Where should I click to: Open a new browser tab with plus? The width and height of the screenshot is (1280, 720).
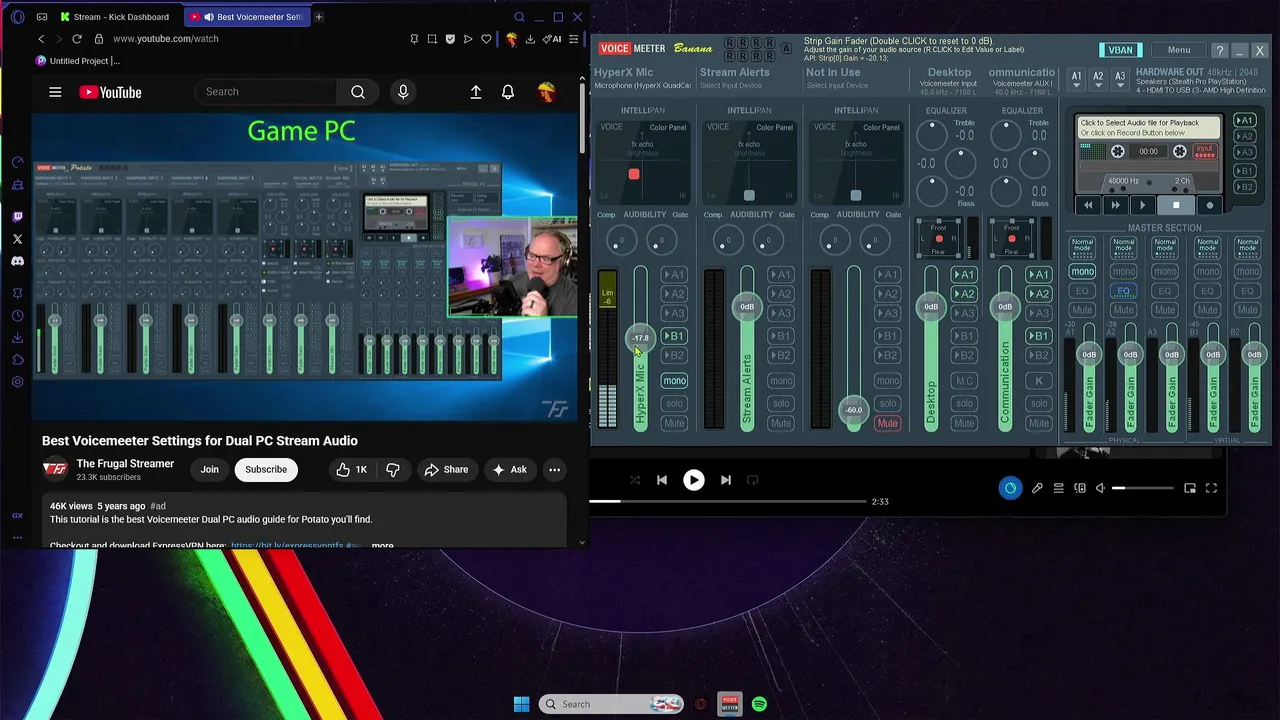pos(319,17)
